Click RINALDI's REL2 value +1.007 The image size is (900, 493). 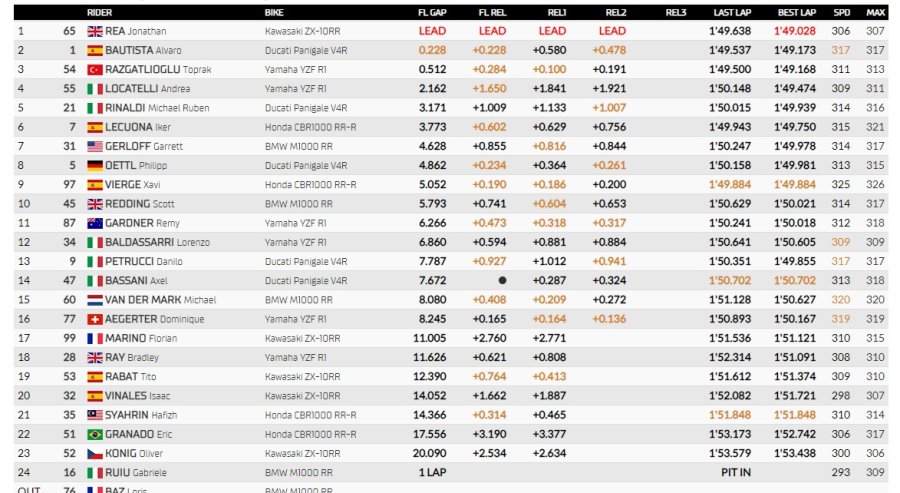tap(609, 108)
